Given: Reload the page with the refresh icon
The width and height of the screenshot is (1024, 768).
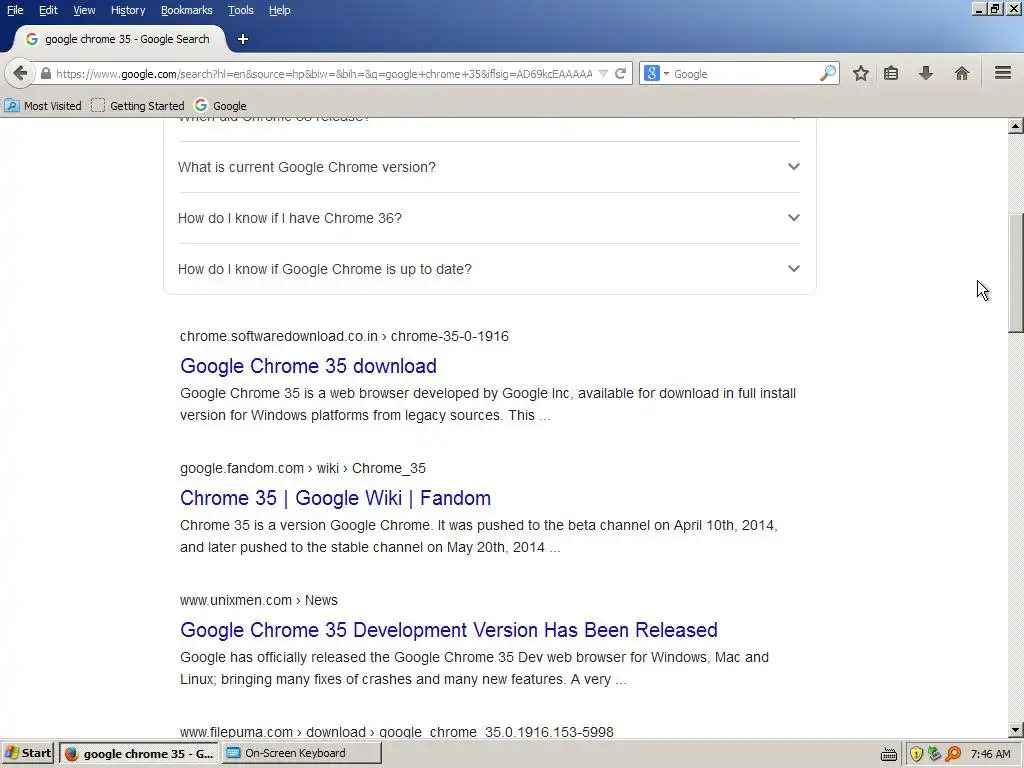Looking at the screenshot, I should 620,74.
